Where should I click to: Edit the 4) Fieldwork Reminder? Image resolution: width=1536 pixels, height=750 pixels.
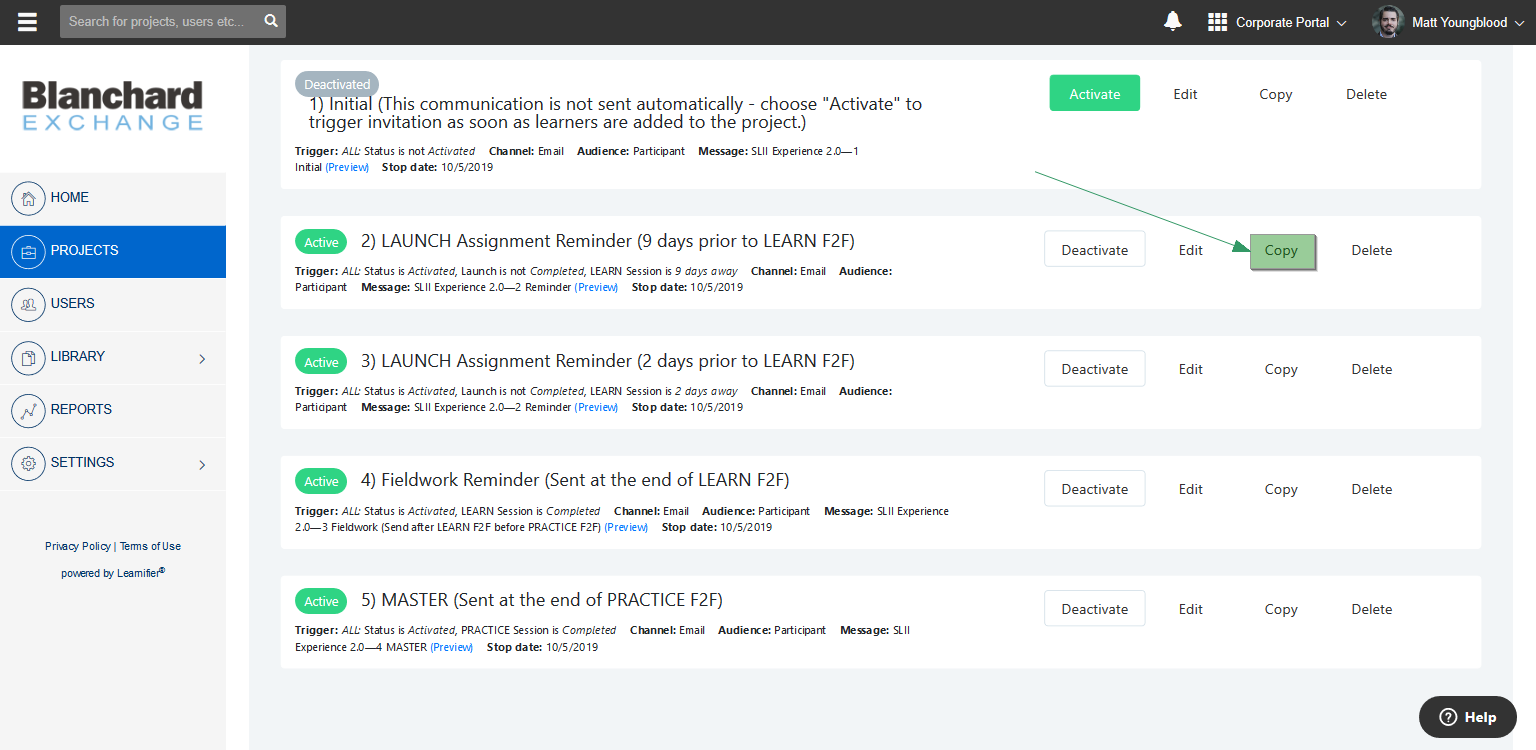[1190, 489]
